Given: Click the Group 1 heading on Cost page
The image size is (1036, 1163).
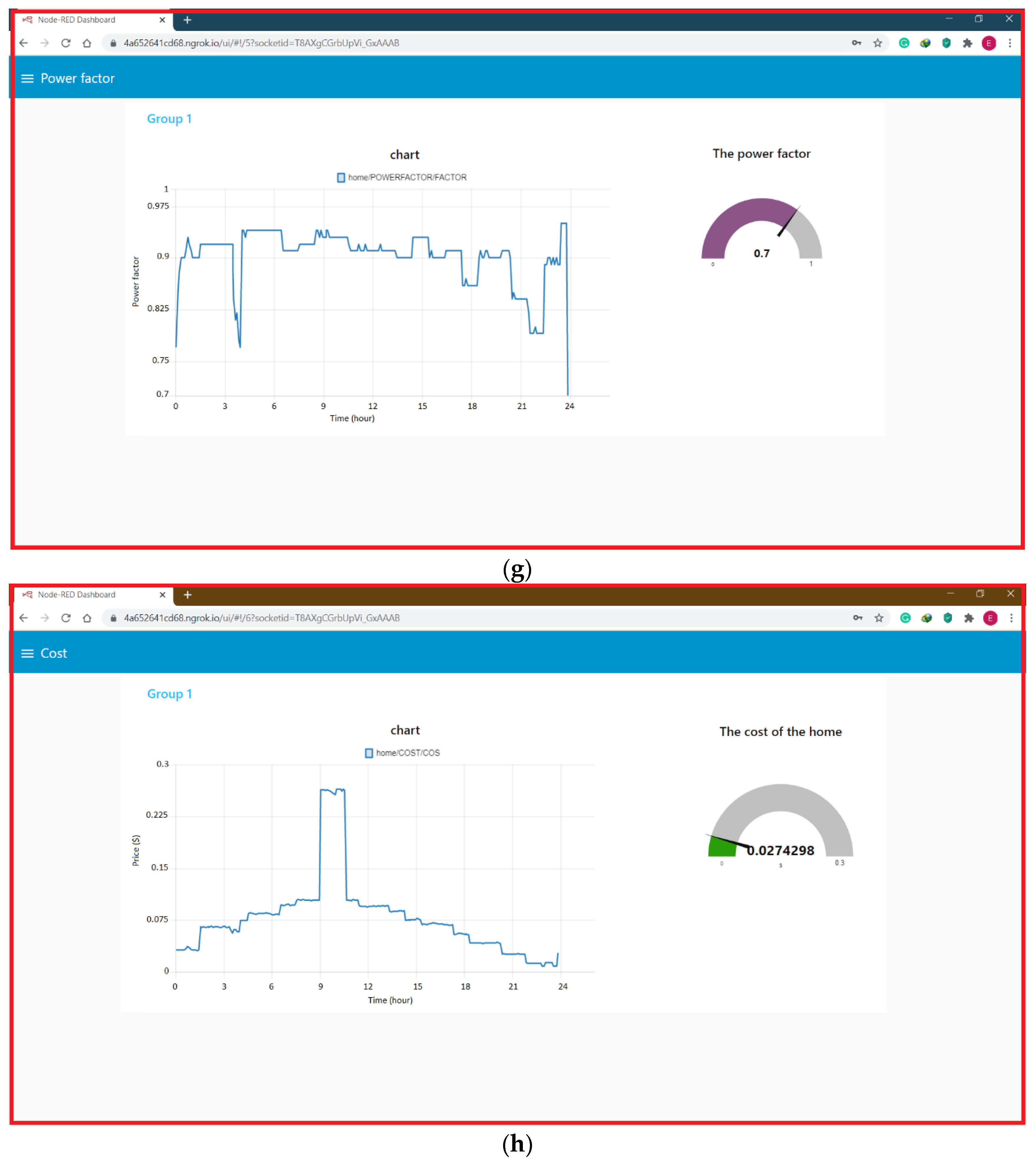Looking at the screenshot, I should (x=170, y=694).
